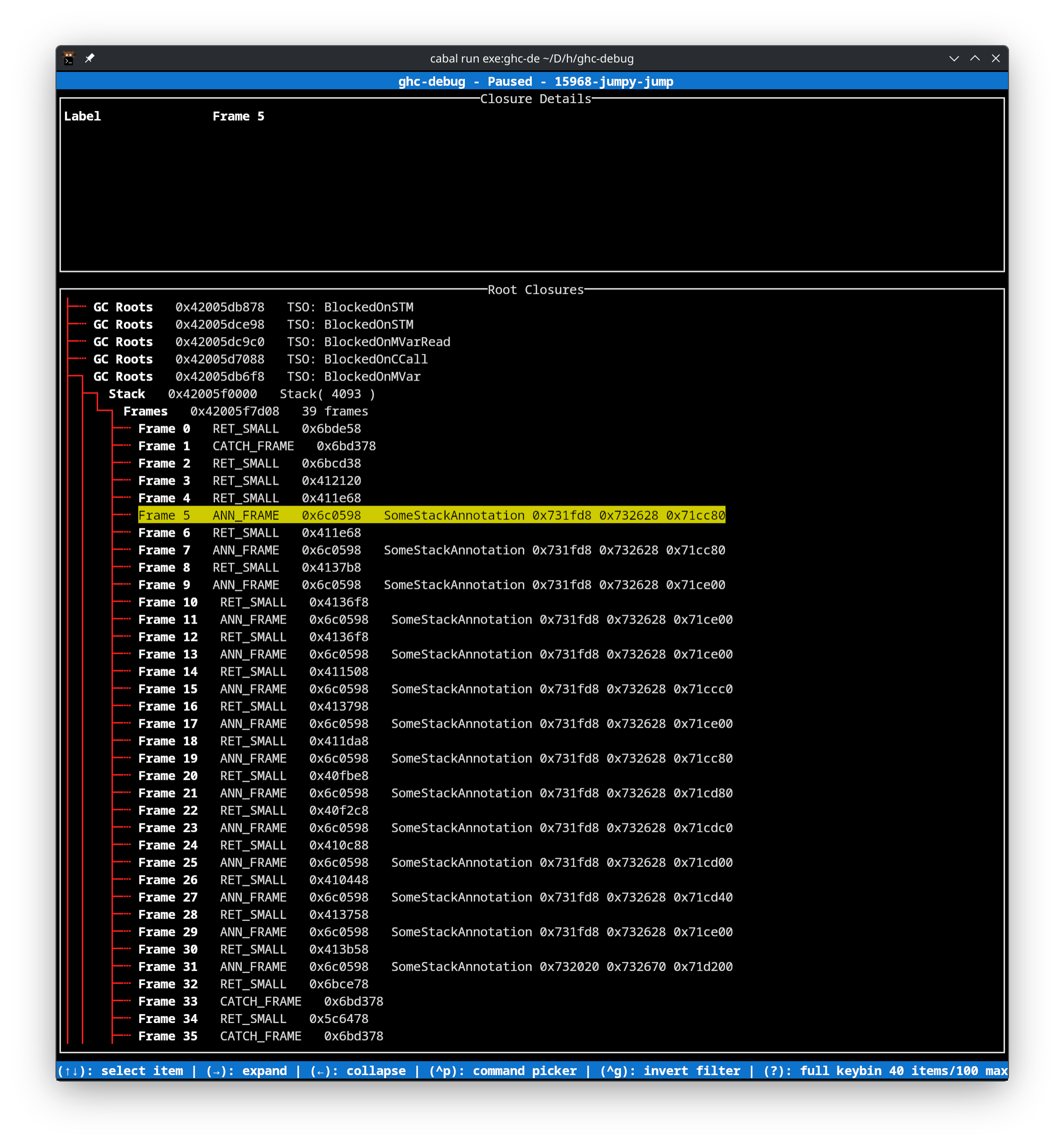Image resolution: width=1064 pixels, height=1147 pixels.
Task: Select Frame 25 ANN_FRAME 0x71cd00 row
Action: [x=435, y=862]
